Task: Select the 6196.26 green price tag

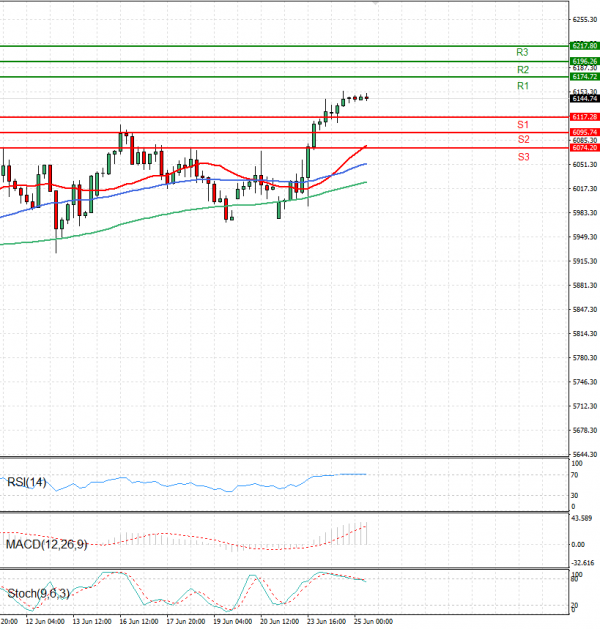Action: click(585, 61)
